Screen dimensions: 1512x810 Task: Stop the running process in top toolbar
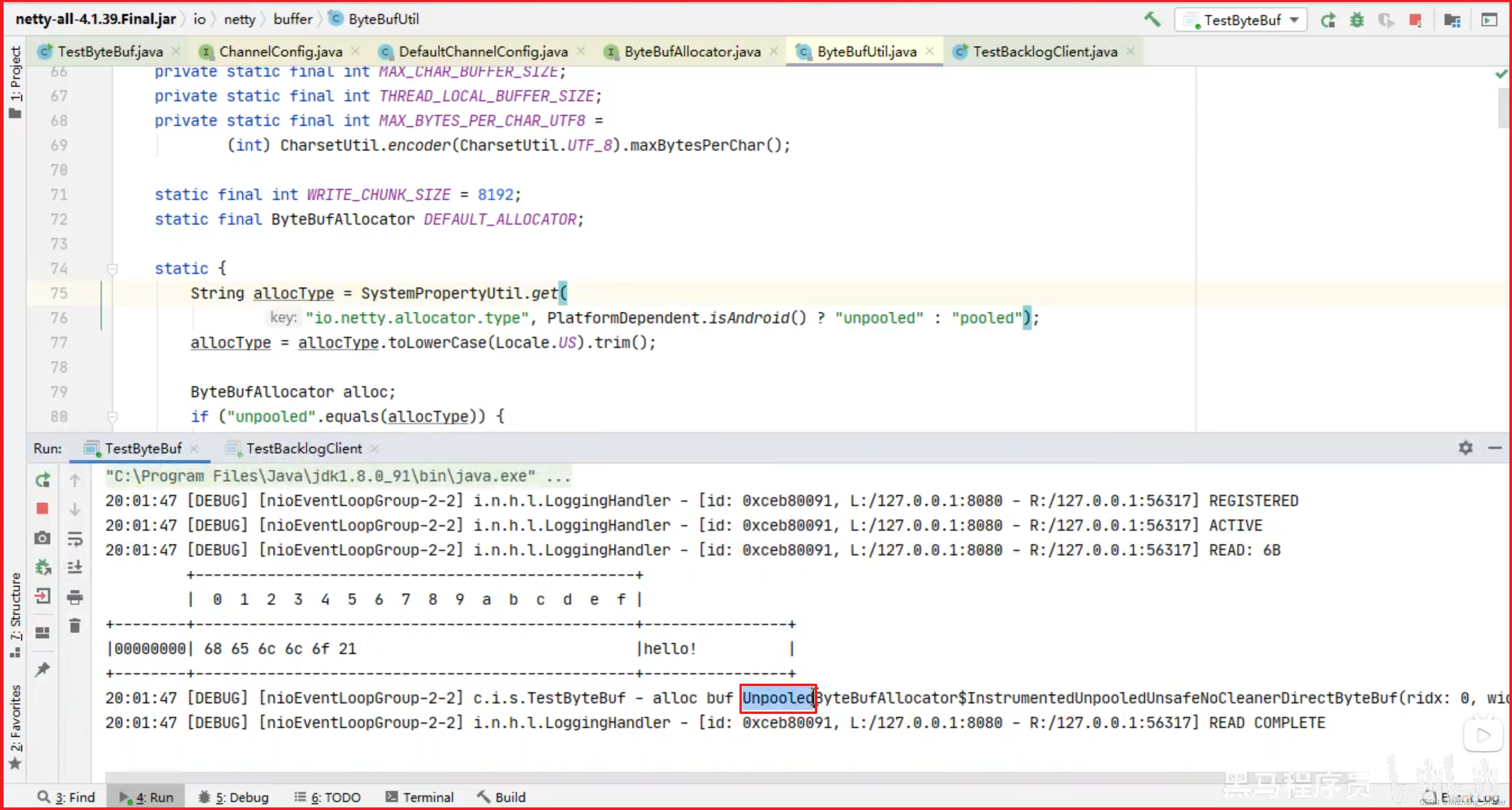click(1415, 20)
